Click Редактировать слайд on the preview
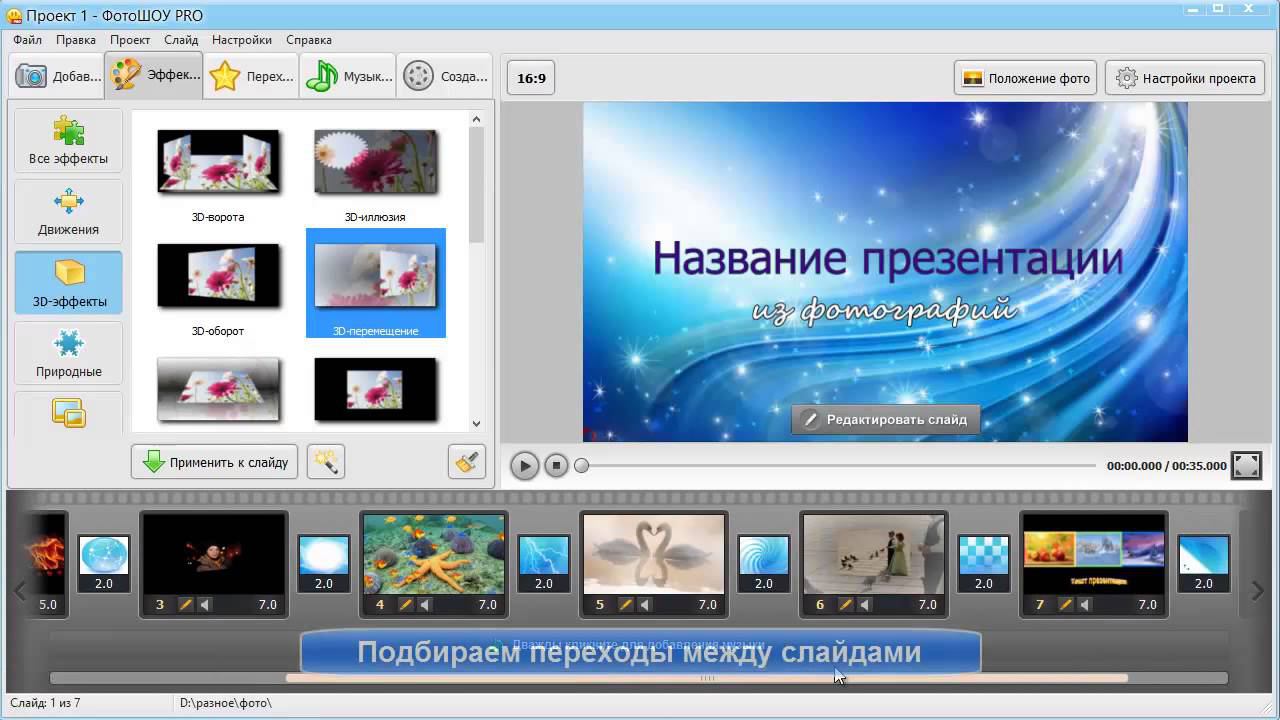 pyautogui.click(x=885, y=419)
